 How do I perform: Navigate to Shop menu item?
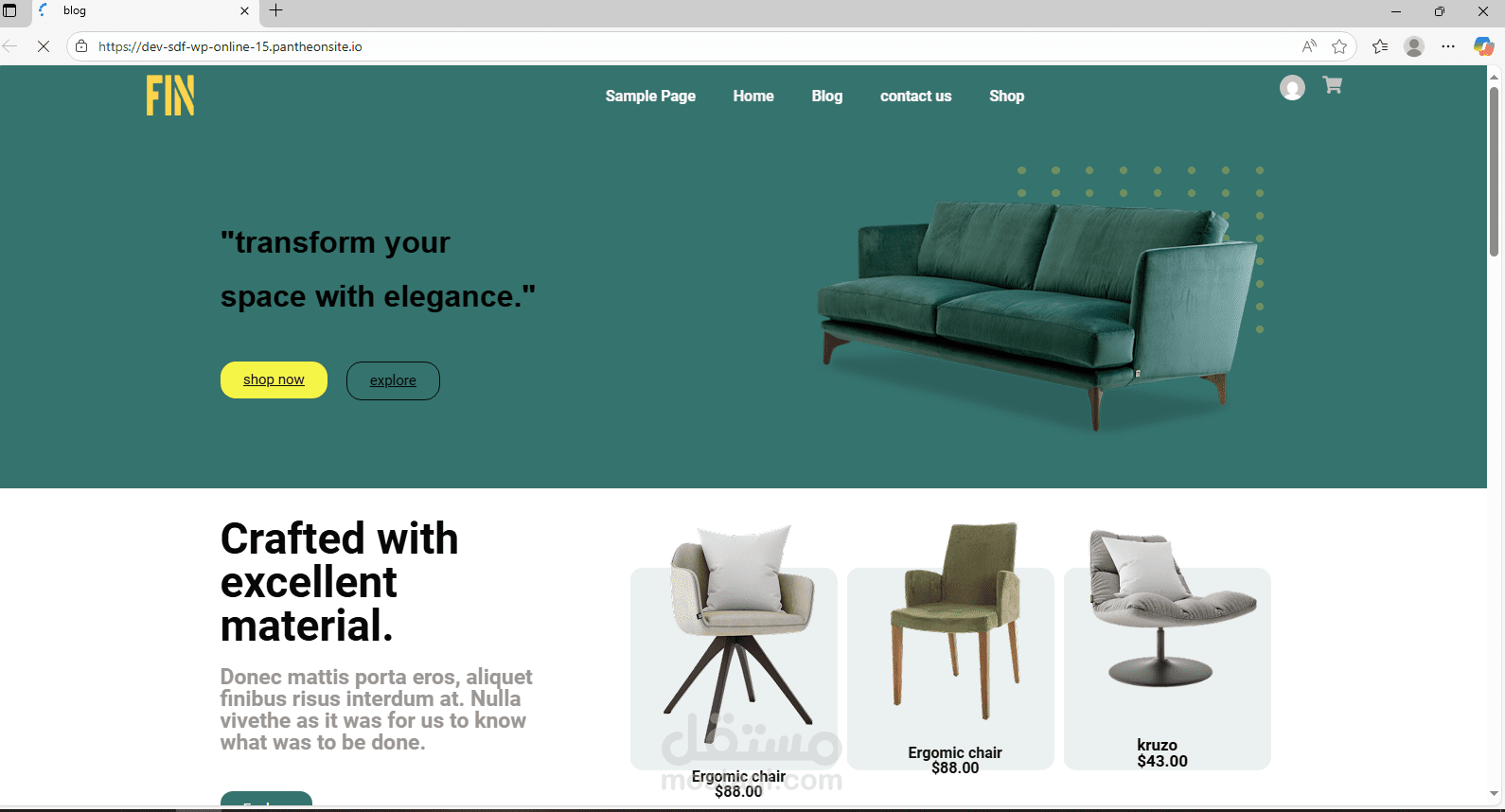pyautogui.click(x=1006, y=96)
